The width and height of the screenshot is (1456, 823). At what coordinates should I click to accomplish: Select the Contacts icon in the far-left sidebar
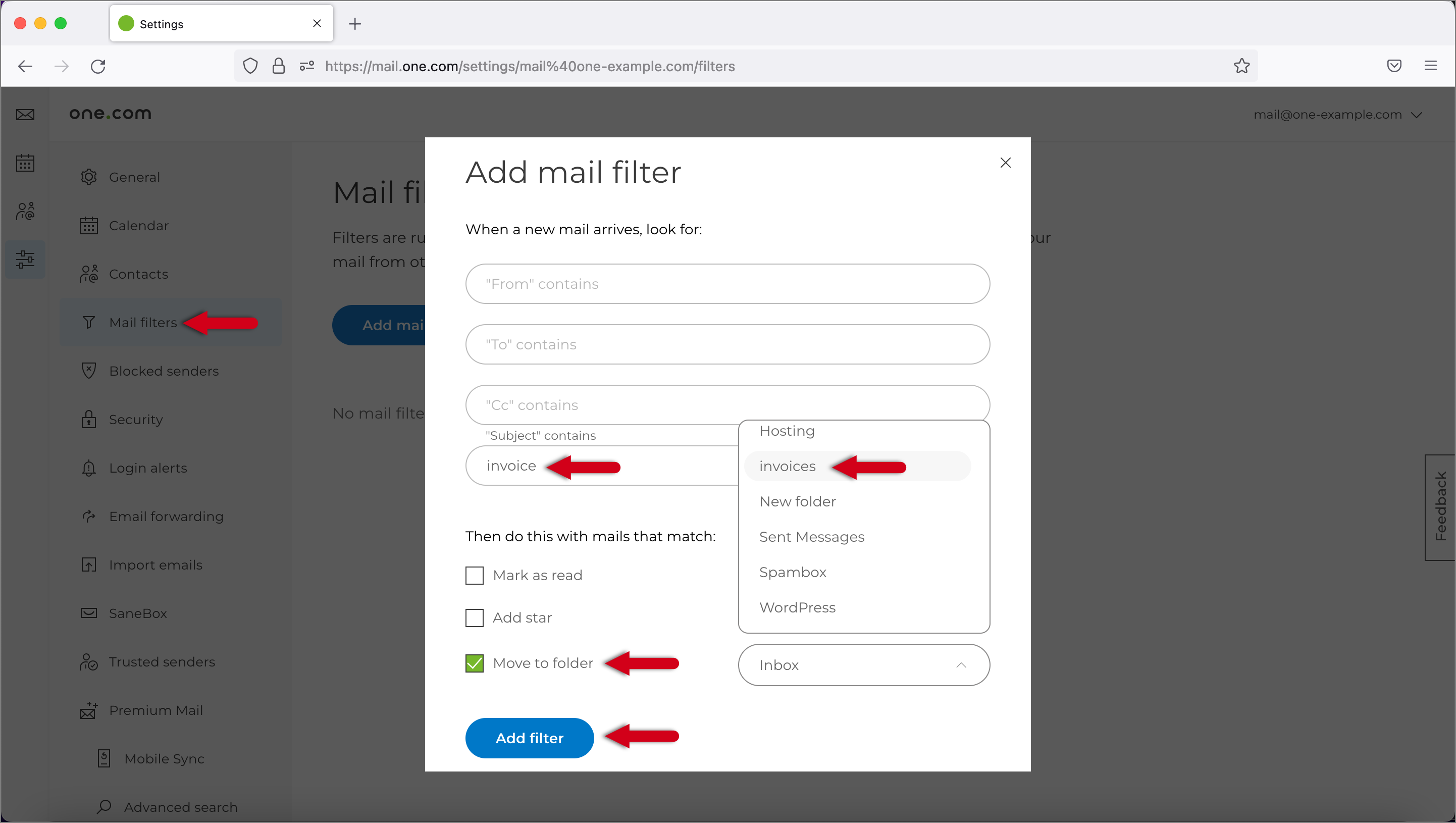(25, 212)
